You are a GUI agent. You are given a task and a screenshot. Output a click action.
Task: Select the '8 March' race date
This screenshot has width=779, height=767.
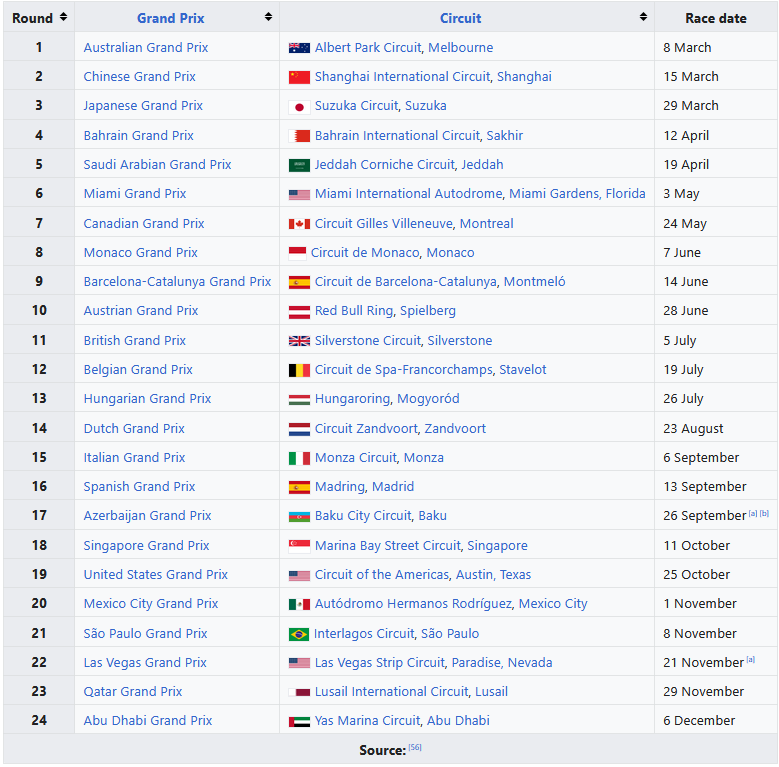coord(687,48)
